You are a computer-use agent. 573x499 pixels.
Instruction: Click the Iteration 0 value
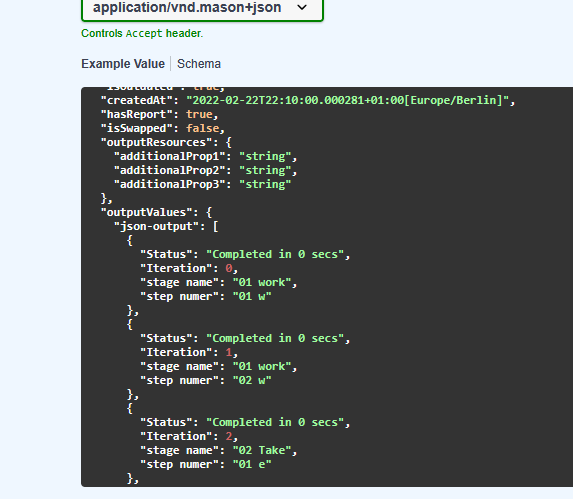pos(229,268)
